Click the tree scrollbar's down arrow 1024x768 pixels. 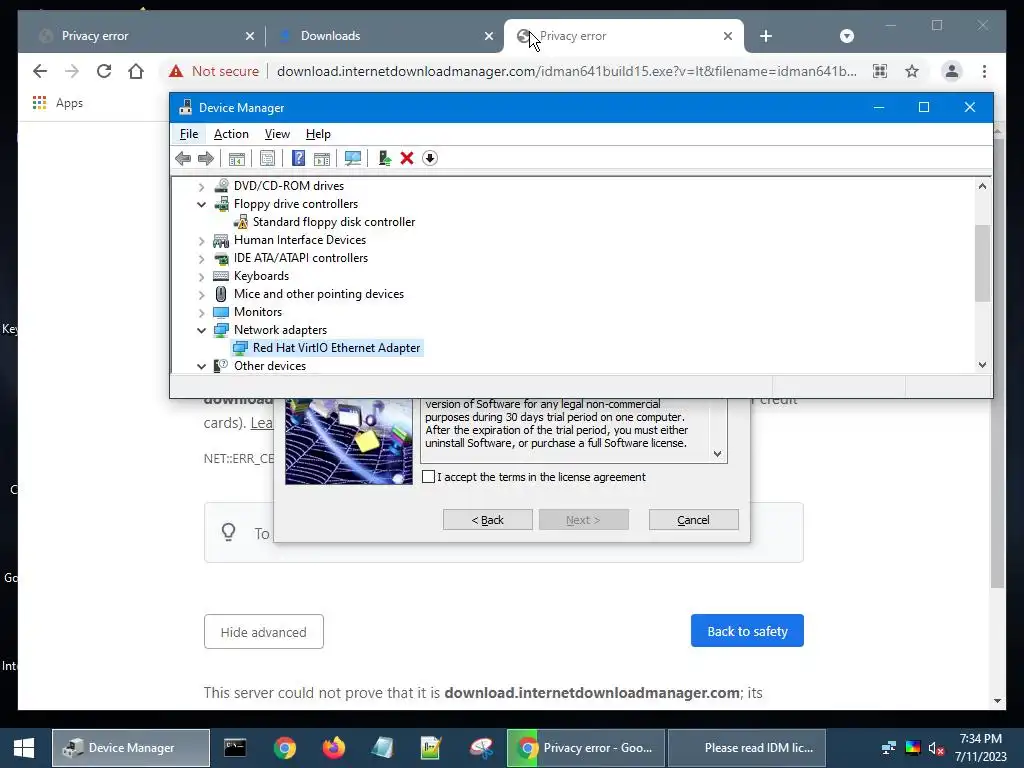(982, 365)
